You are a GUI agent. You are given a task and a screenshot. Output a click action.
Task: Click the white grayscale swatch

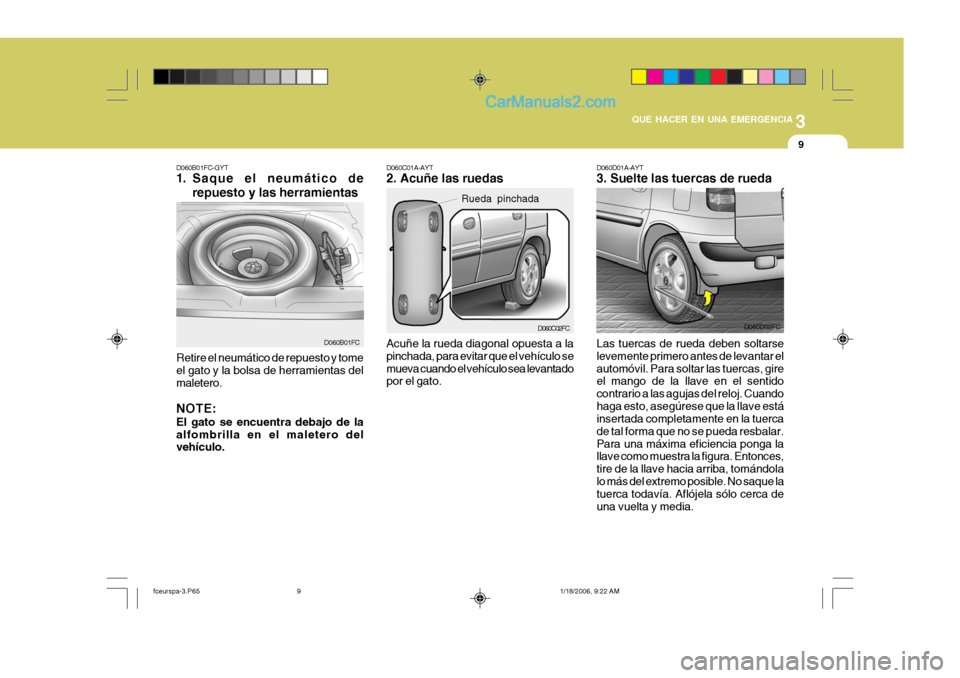point(320,77)
